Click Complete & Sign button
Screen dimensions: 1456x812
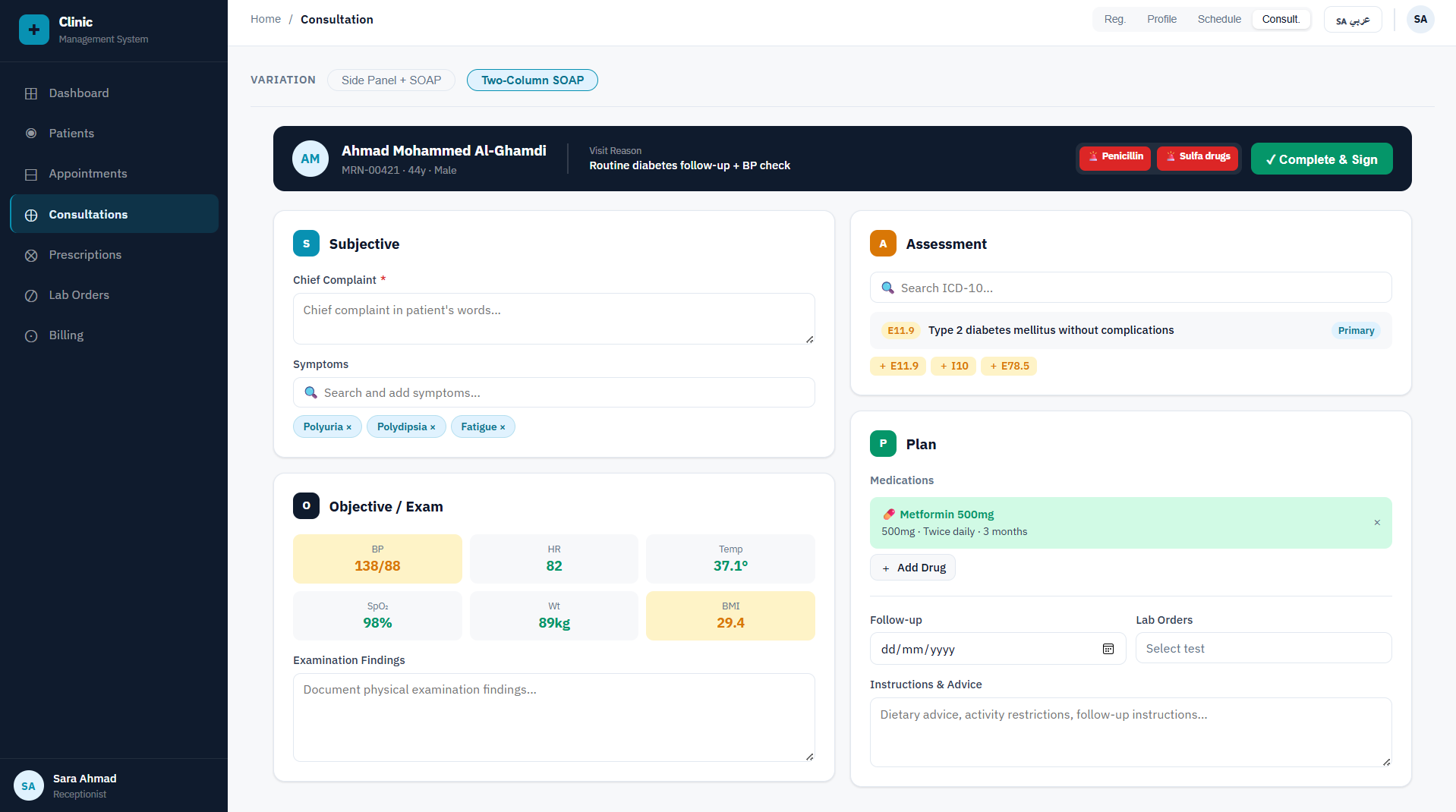coord(1321,159)
